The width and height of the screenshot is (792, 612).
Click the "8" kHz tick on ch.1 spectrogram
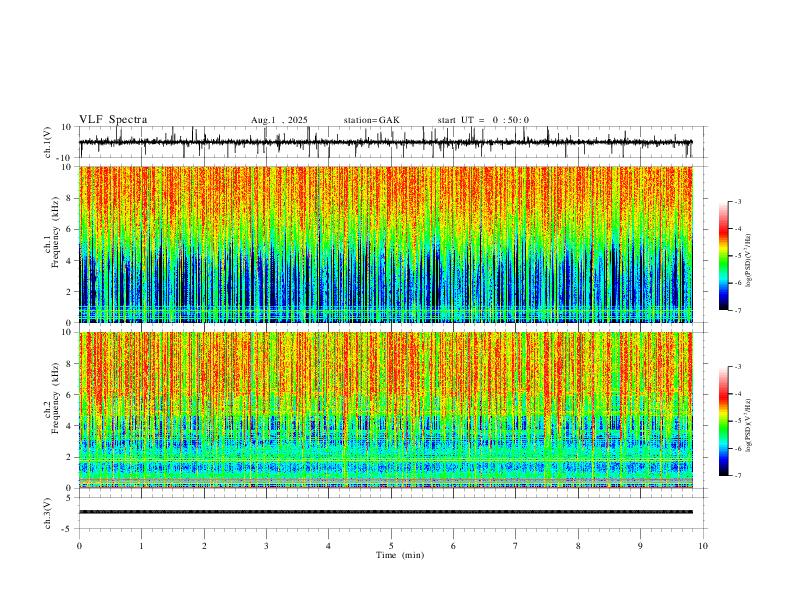click(x=70, y=198)
